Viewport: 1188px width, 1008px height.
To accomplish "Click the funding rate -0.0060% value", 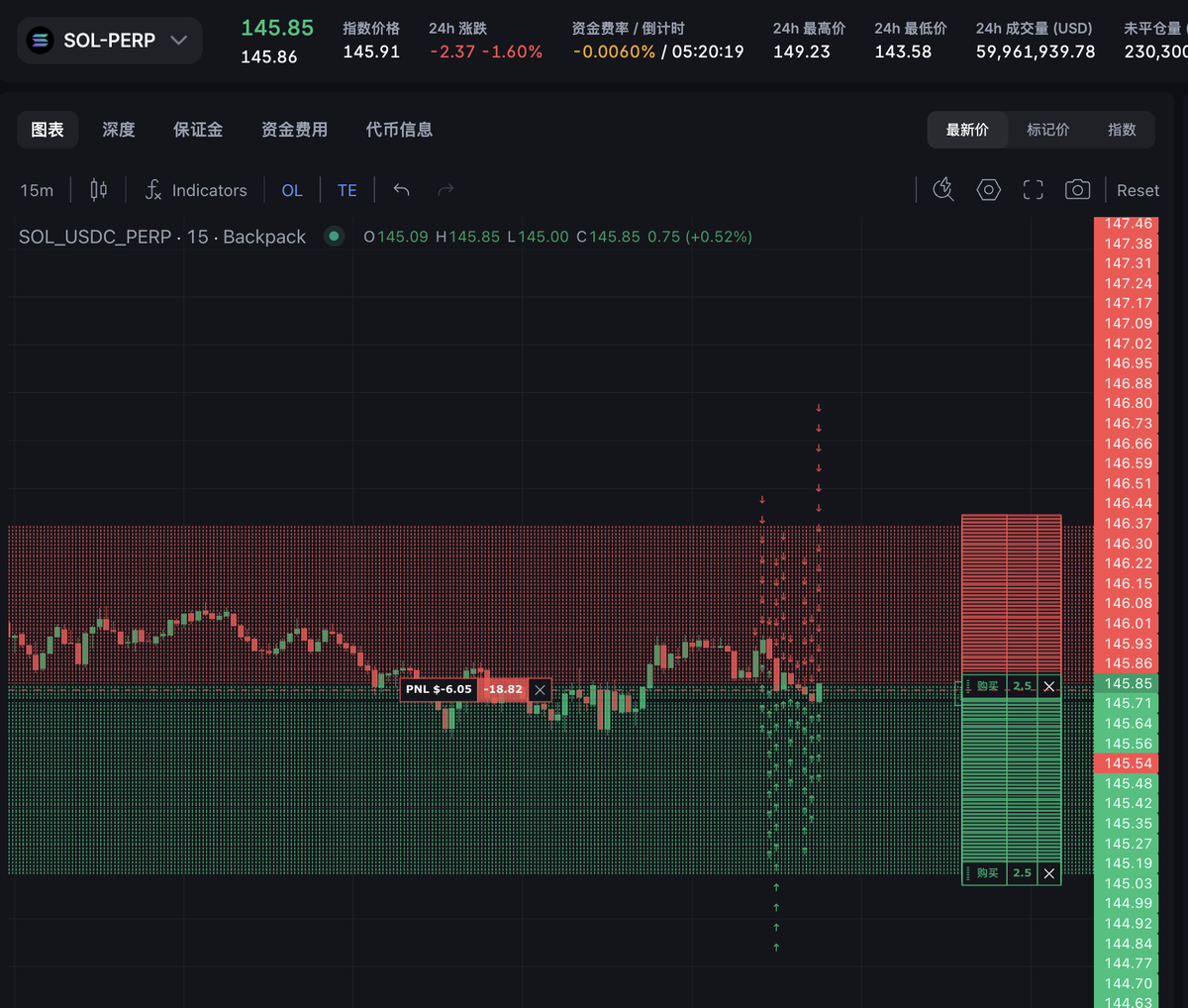I will (614, 51).
